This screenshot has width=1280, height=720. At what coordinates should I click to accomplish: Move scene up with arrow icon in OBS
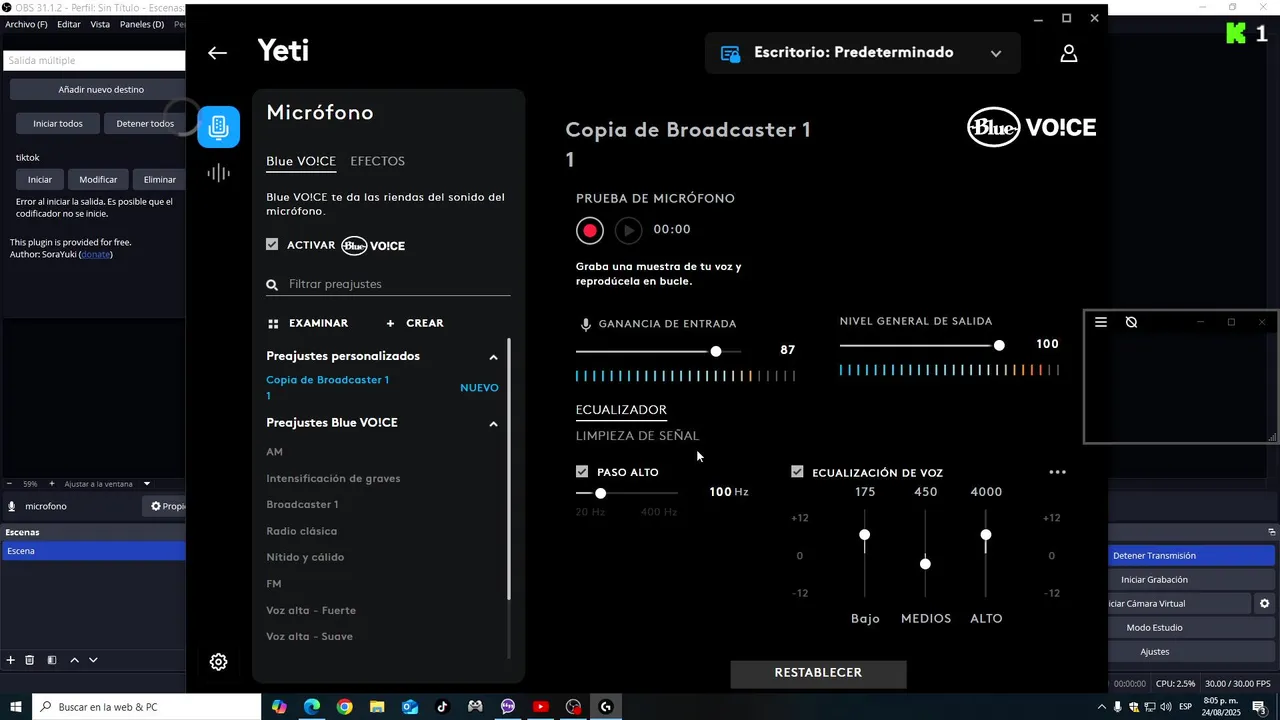point(74,660)
